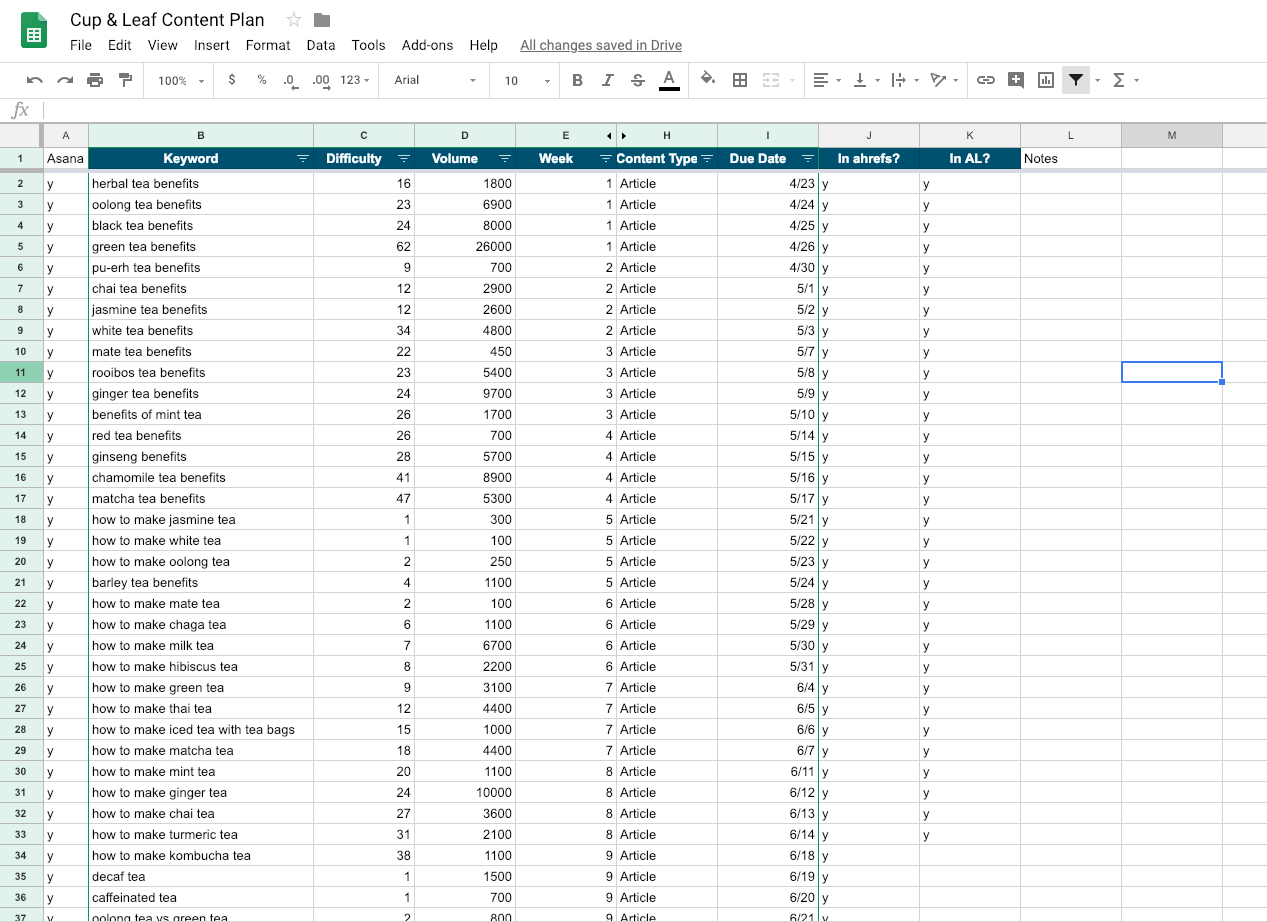
Task: Select the Paint format roller tool
Action: point(125,80)
